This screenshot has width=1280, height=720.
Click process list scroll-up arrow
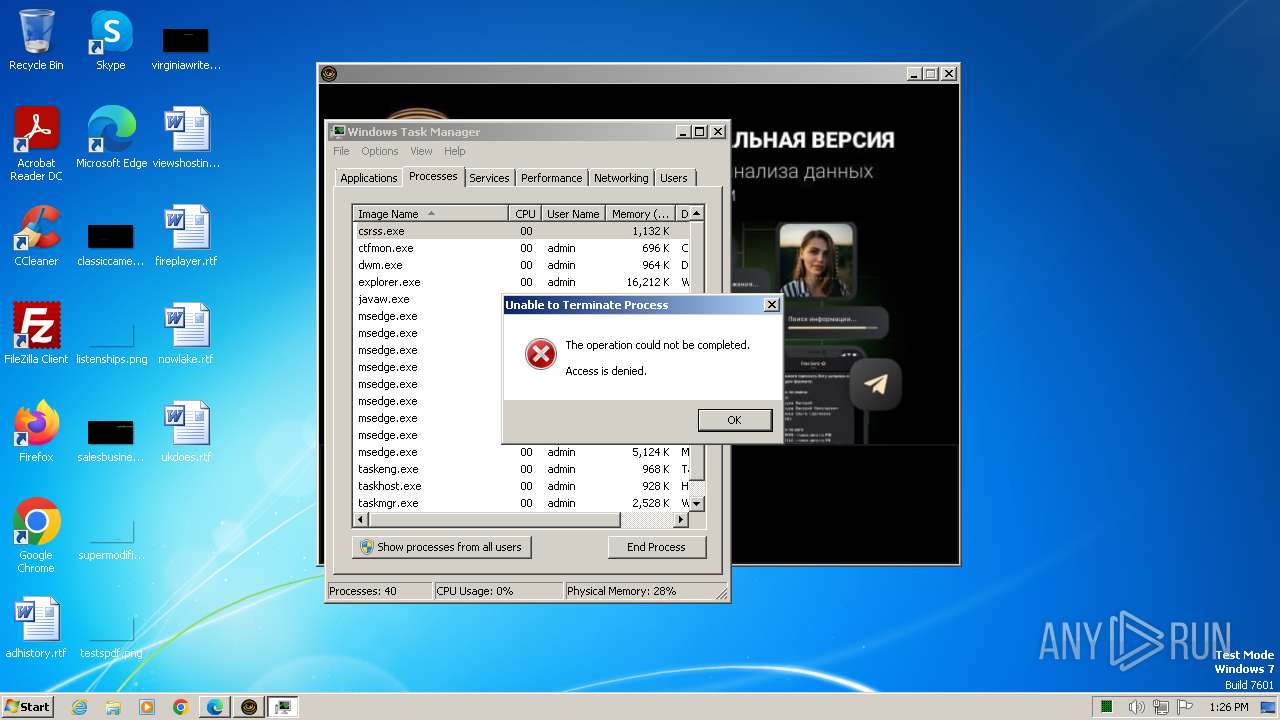coord(697,213)
